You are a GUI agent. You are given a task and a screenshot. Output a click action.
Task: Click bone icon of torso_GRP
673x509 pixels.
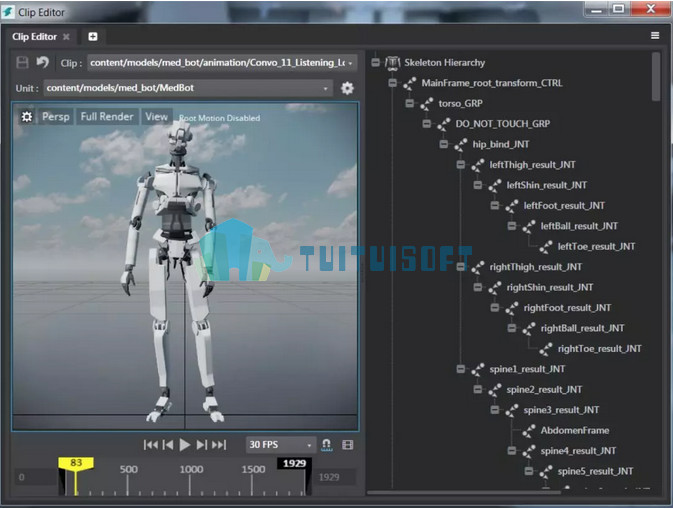pyautogui.click(x=427, y=104)
